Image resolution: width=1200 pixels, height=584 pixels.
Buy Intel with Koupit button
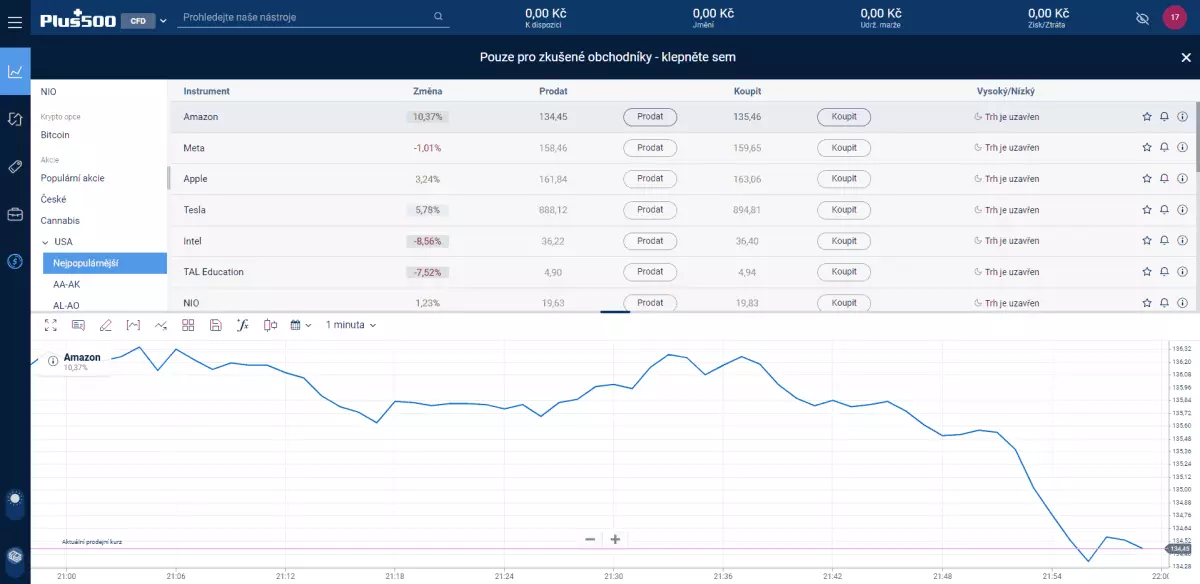(844, 241)
